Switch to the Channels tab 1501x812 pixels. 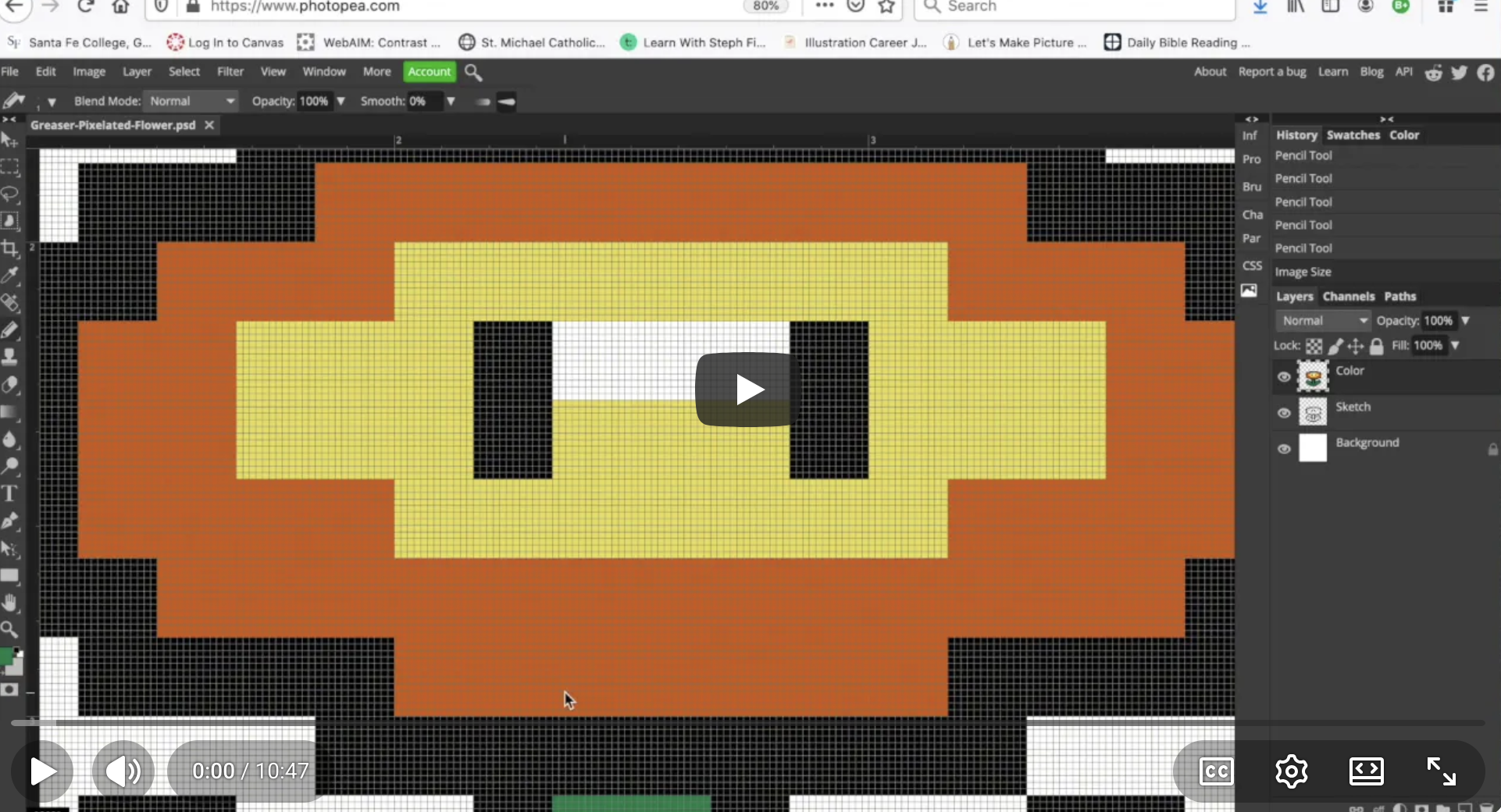[x=1349, y=297]
